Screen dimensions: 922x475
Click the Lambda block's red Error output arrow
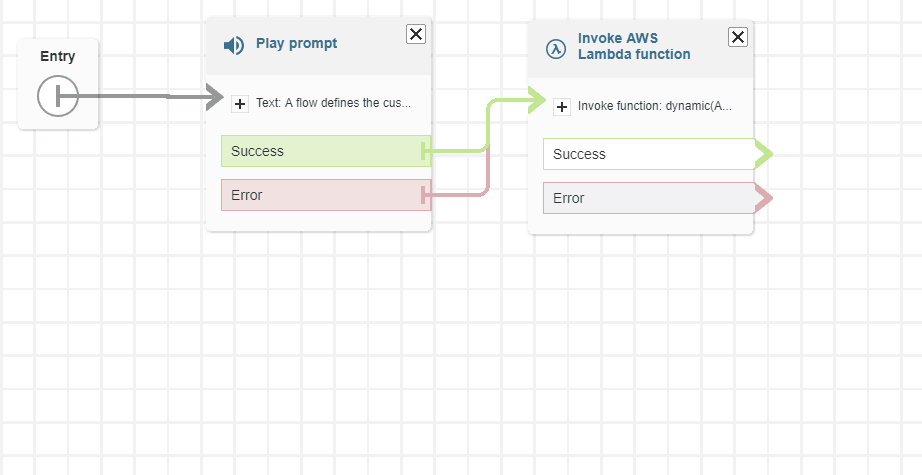pos(763,198)
